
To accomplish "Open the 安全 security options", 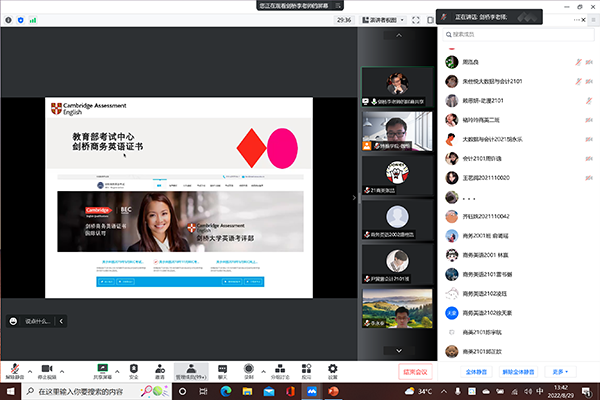I will tap(132, 367).
